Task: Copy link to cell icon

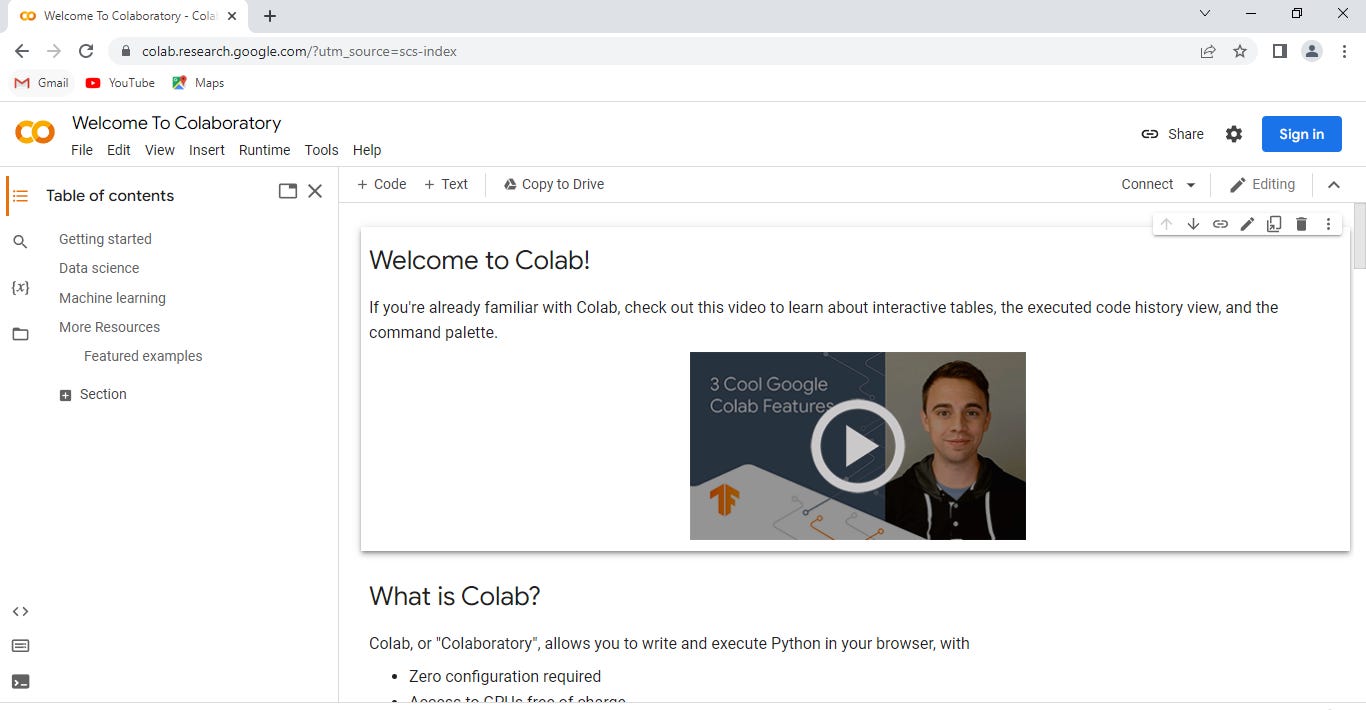Action: pyautogui.click(x=1220, y=224)
